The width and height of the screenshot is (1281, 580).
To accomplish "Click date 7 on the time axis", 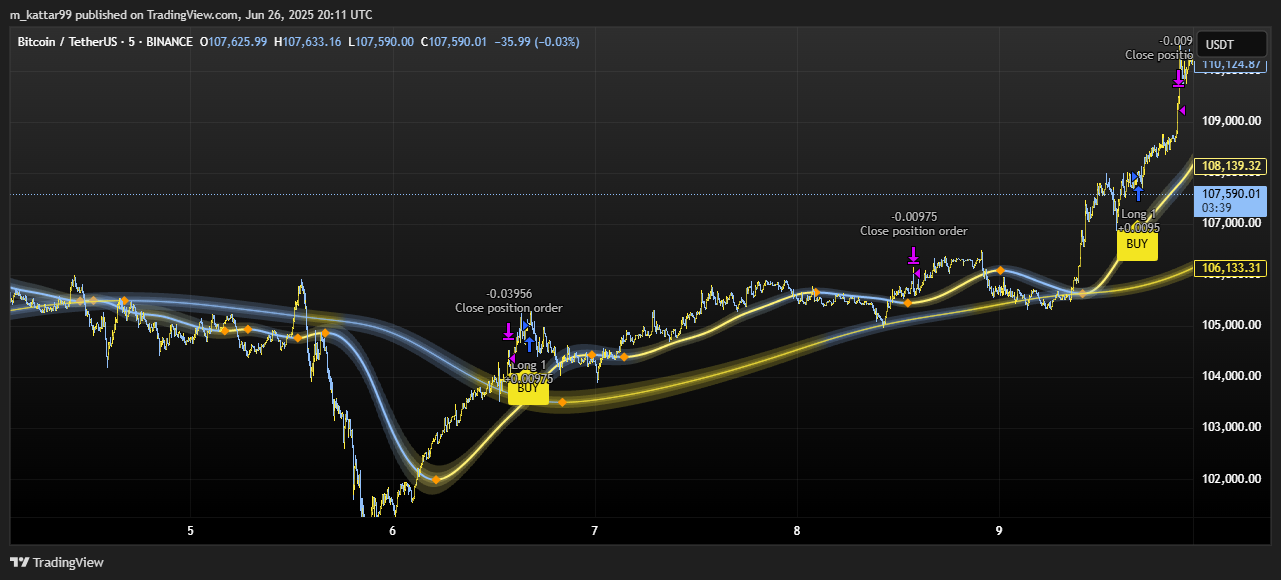I will [594, 530].
